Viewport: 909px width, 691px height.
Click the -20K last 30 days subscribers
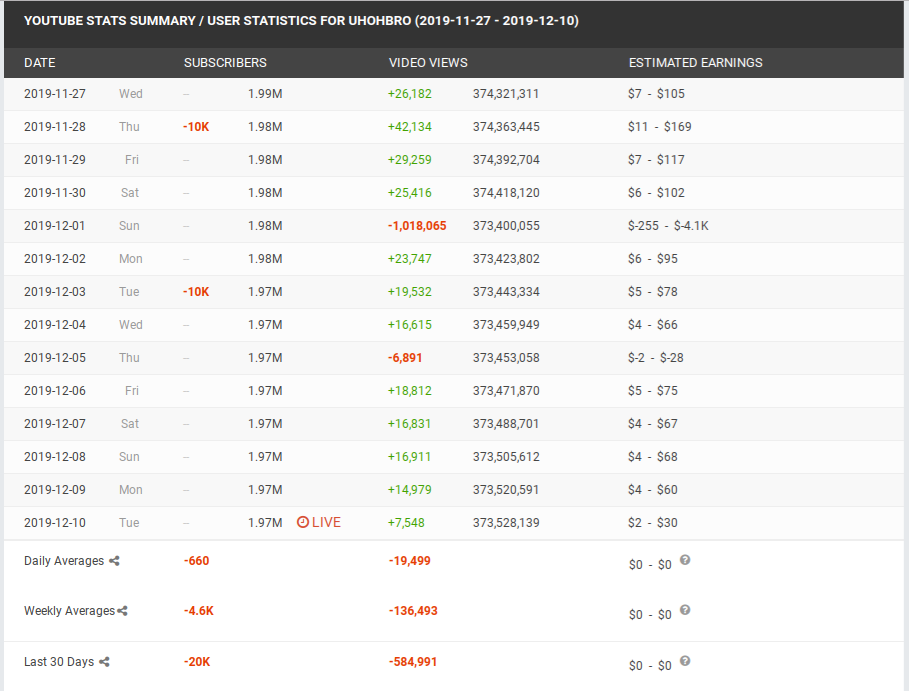tap(197, 662)
